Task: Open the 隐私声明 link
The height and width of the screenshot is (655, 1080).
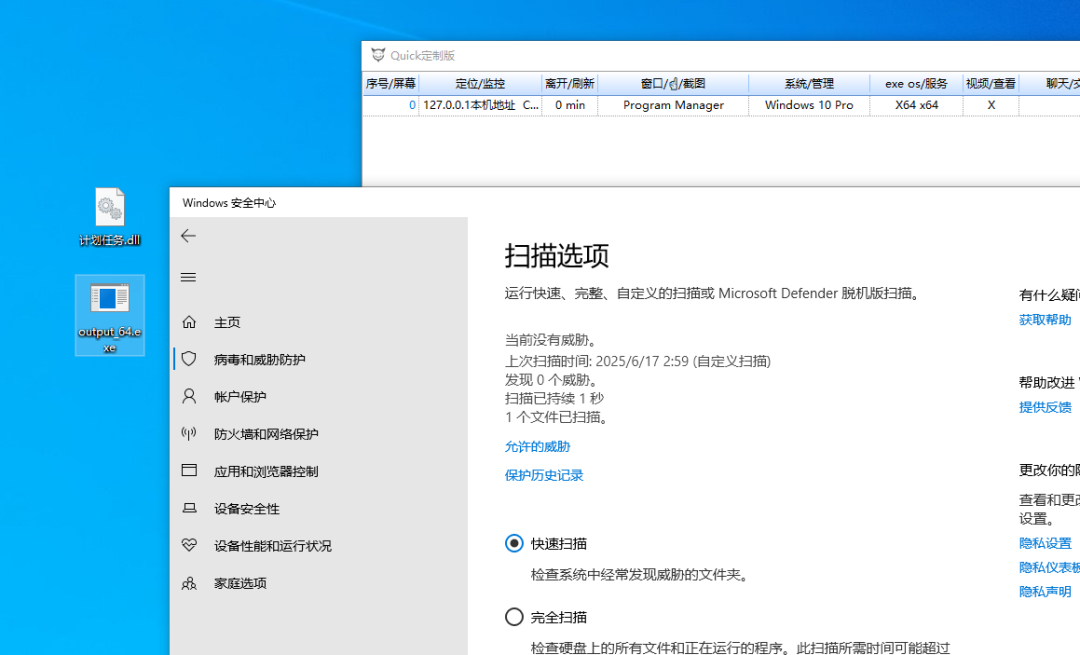Action: coord(1045,592)
